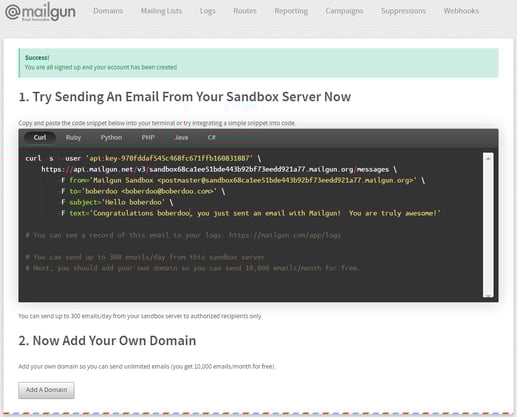Click the 'Success!' alert heading
The image size is (517, 417).
click(x=37, y=58)
